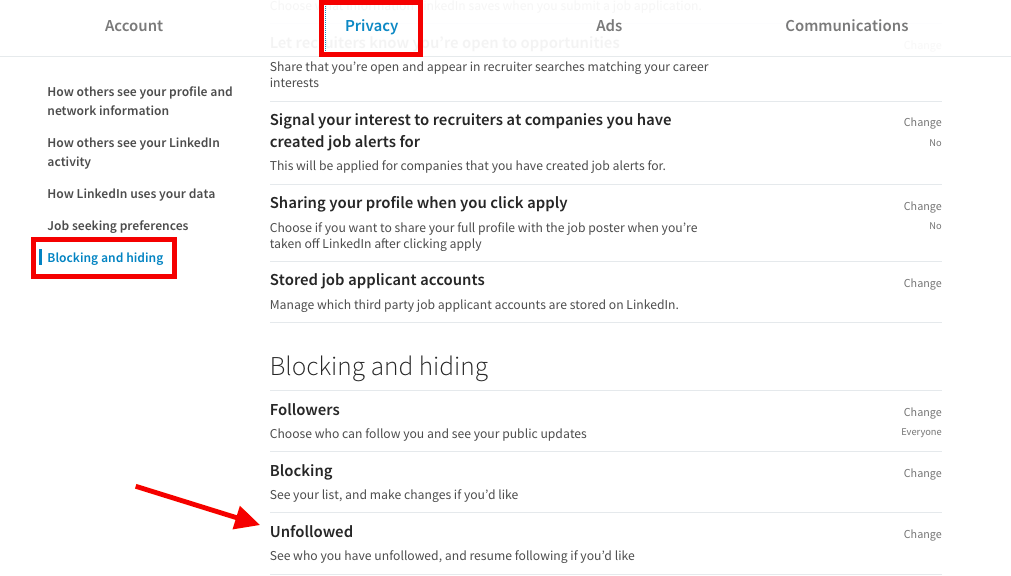This screenshot has height=576, width=1011.
Task: Select How others see your profile section
Action: [139, 101]
